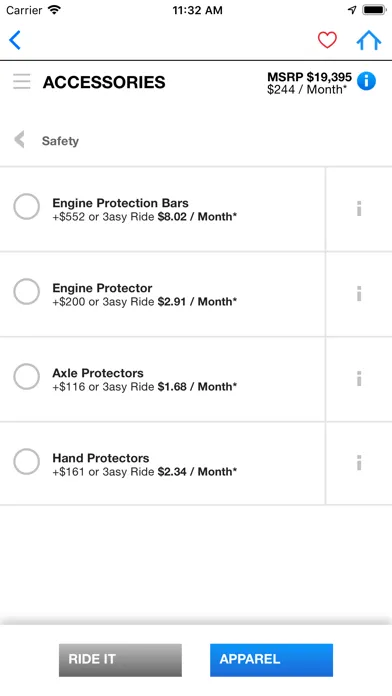The image size is (392, 696).
Task: Open the blue MSRP info icon
Action: coord(366,81)
